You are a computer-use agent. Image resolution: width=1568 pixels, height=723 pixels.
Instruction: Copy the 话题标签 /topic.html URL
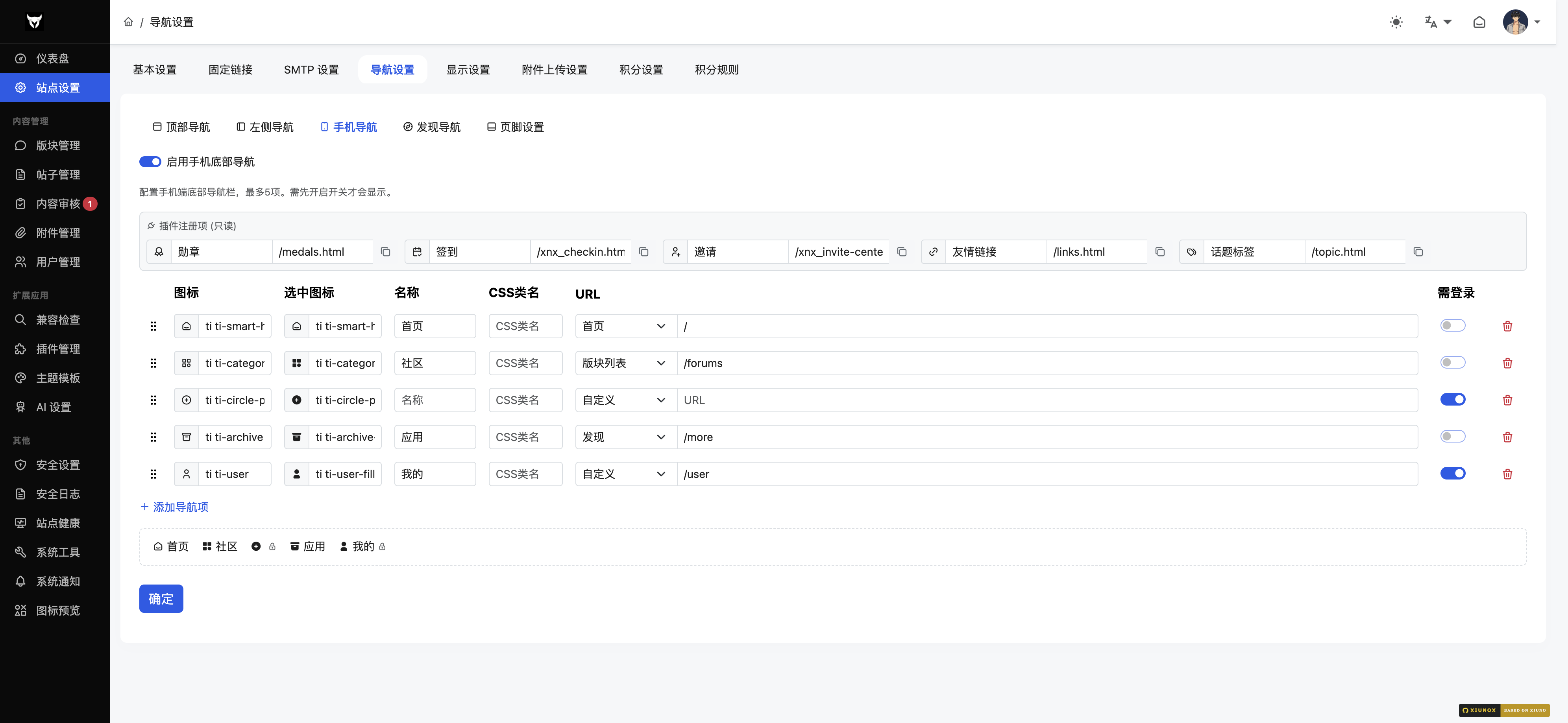point(1418,252)
